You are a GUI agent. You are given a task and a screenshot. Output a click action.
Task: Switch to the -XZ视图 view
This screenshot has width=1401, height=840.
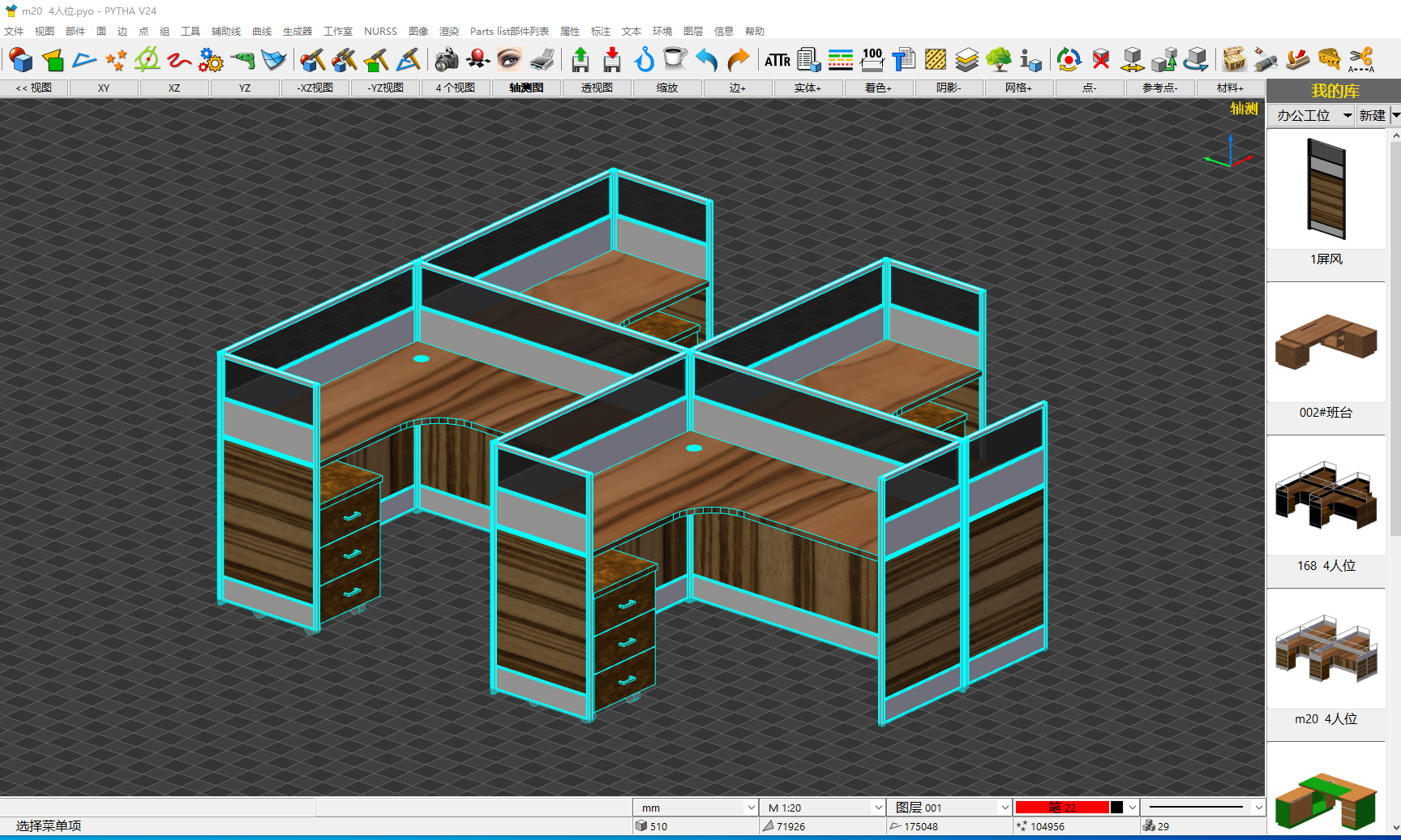click(x=315, y=88)
